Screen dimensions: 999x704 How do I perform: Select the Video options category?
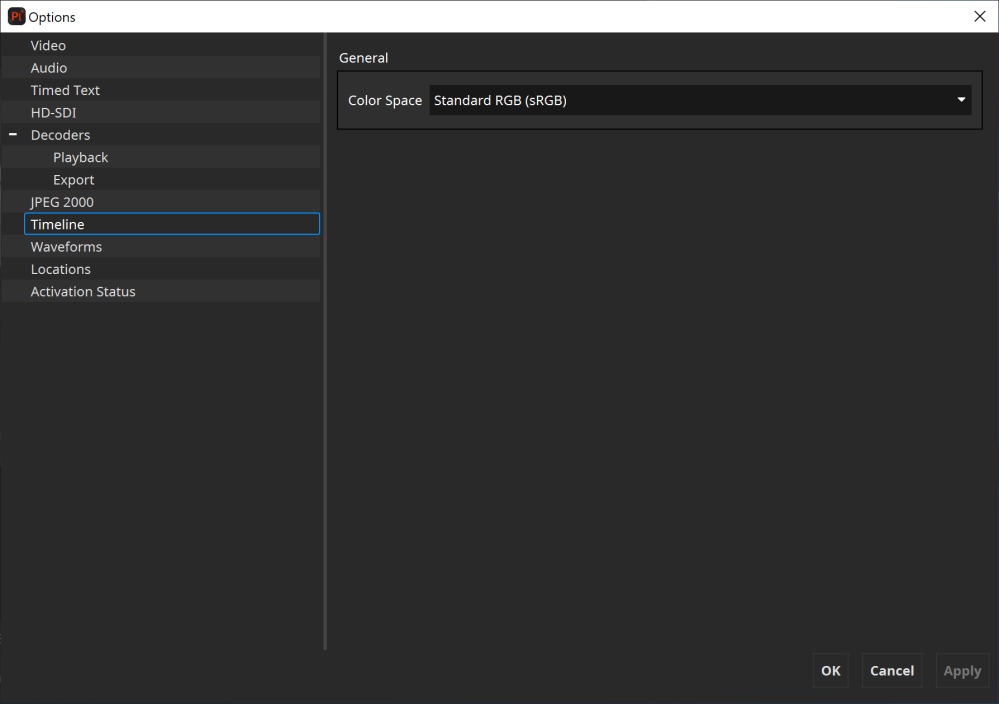[48, 46]
